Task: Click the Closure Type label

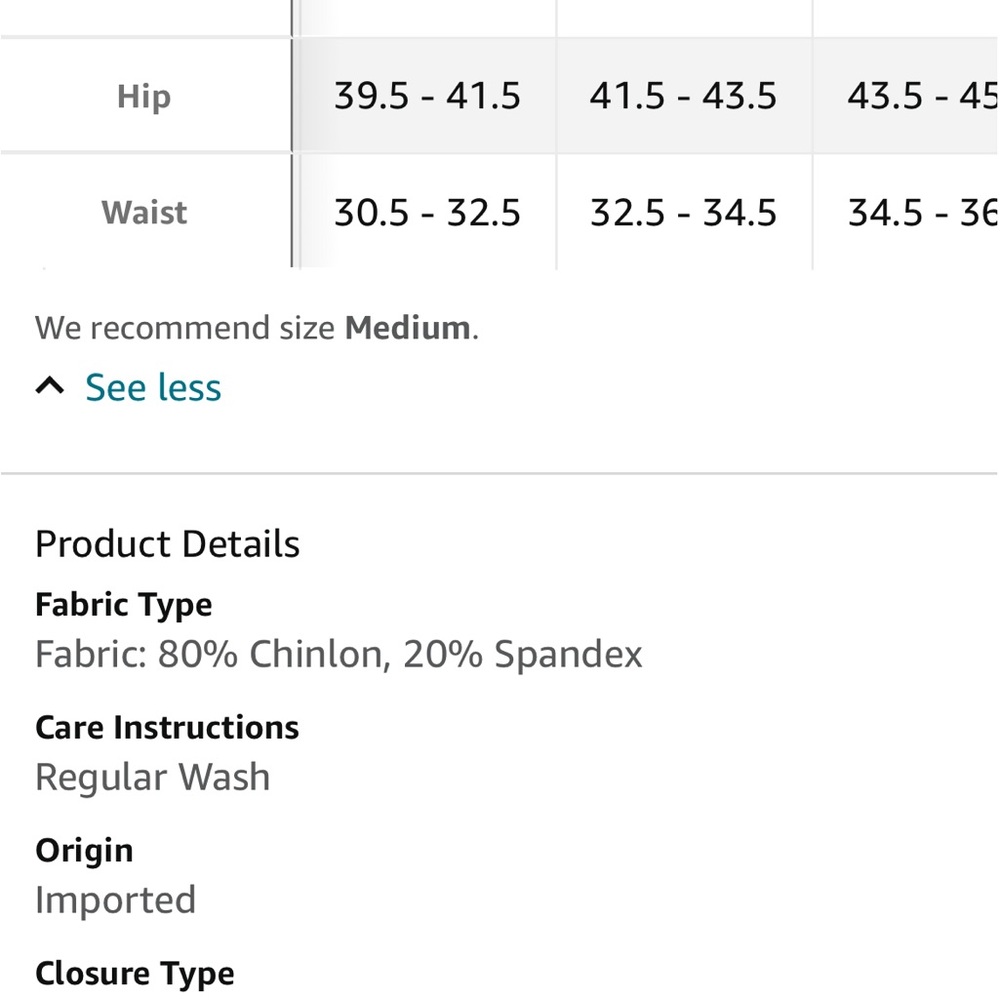Action: click(135, 973)
